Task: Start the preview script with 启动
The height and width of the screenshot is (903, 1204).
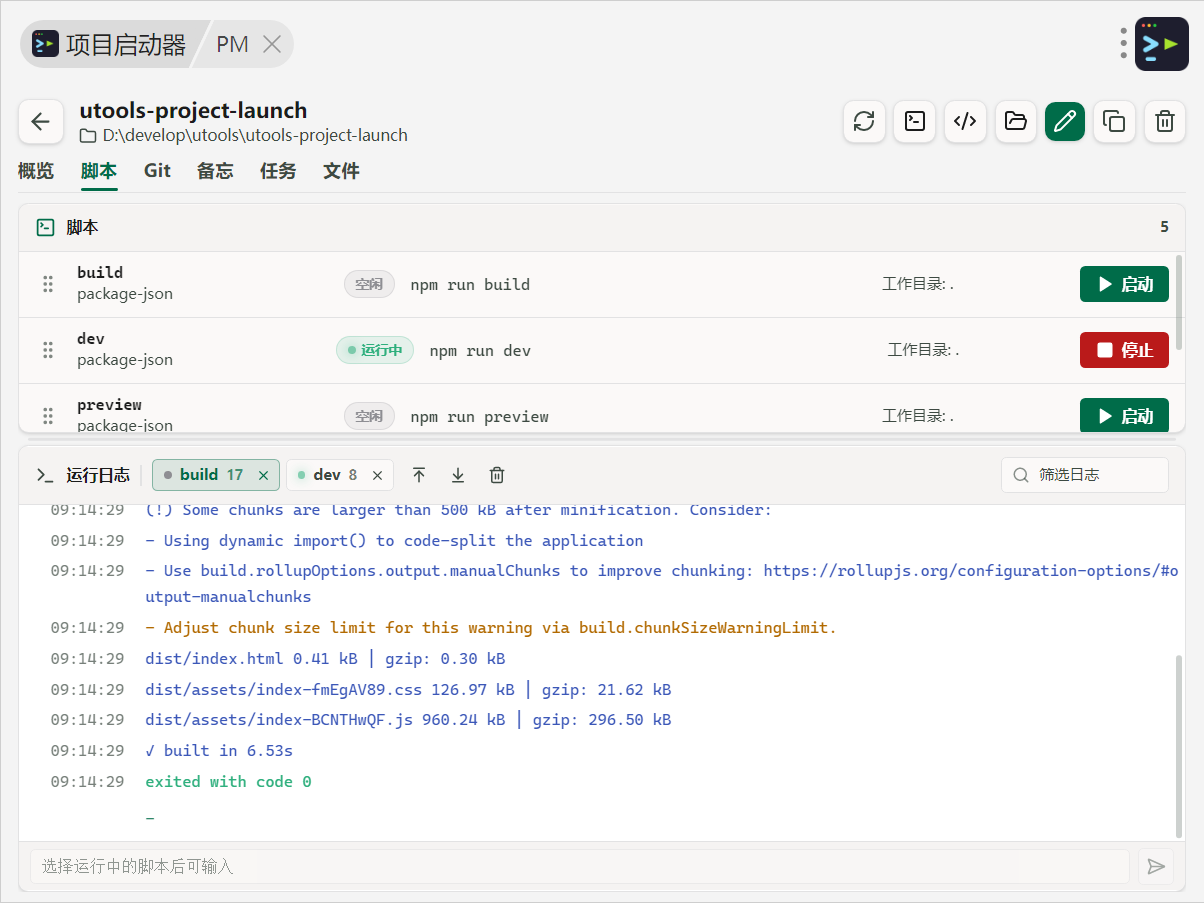Action: pyautogui.click(x=1124, y=415)
